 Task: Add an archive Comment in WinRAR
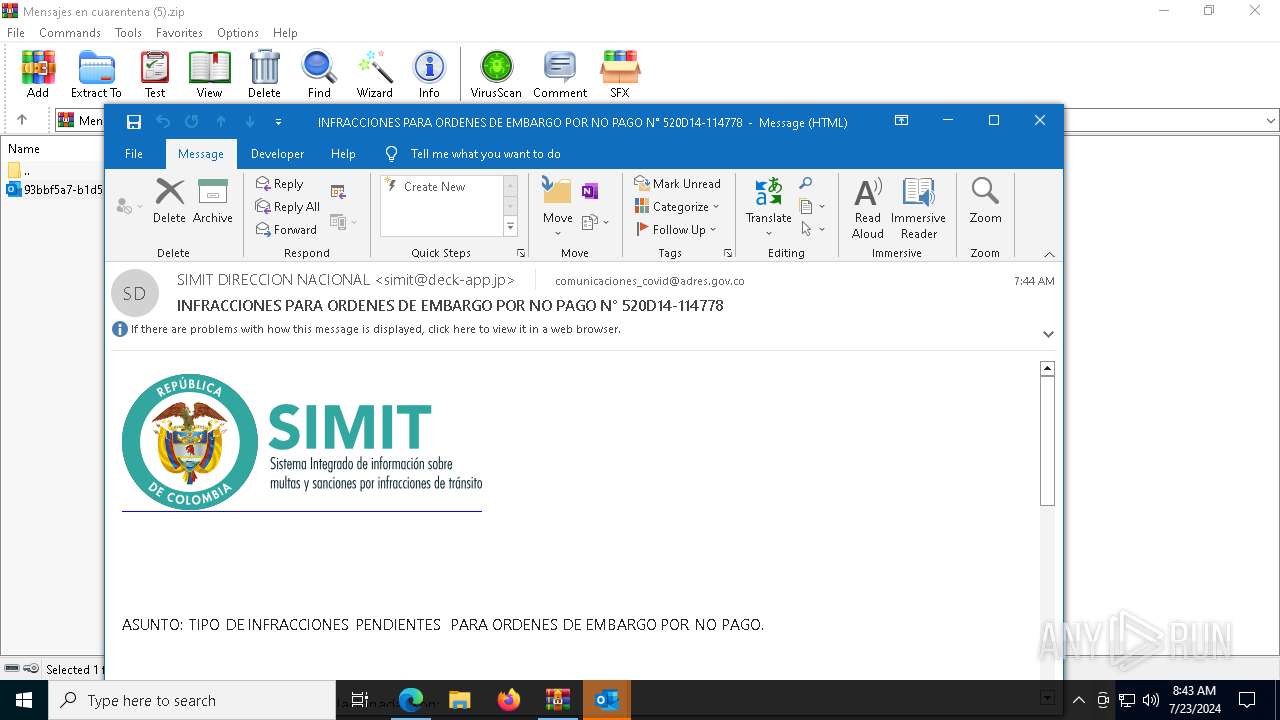tap(560, 74)
